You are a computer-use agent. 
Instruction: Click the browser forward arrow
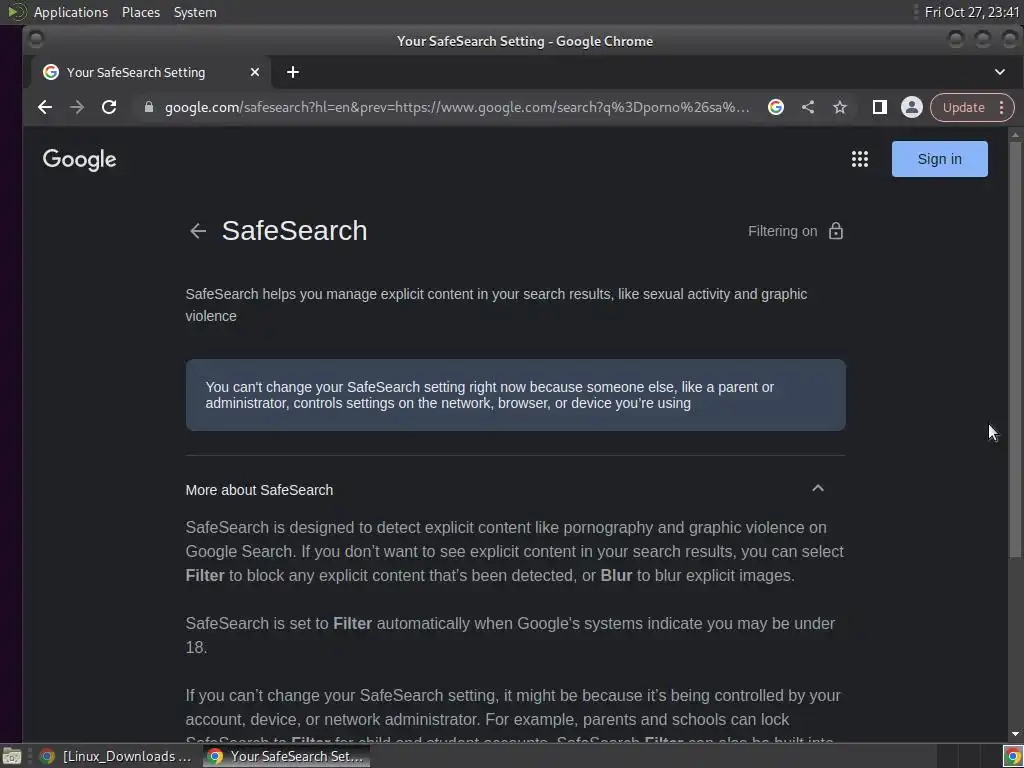point(77,107)
